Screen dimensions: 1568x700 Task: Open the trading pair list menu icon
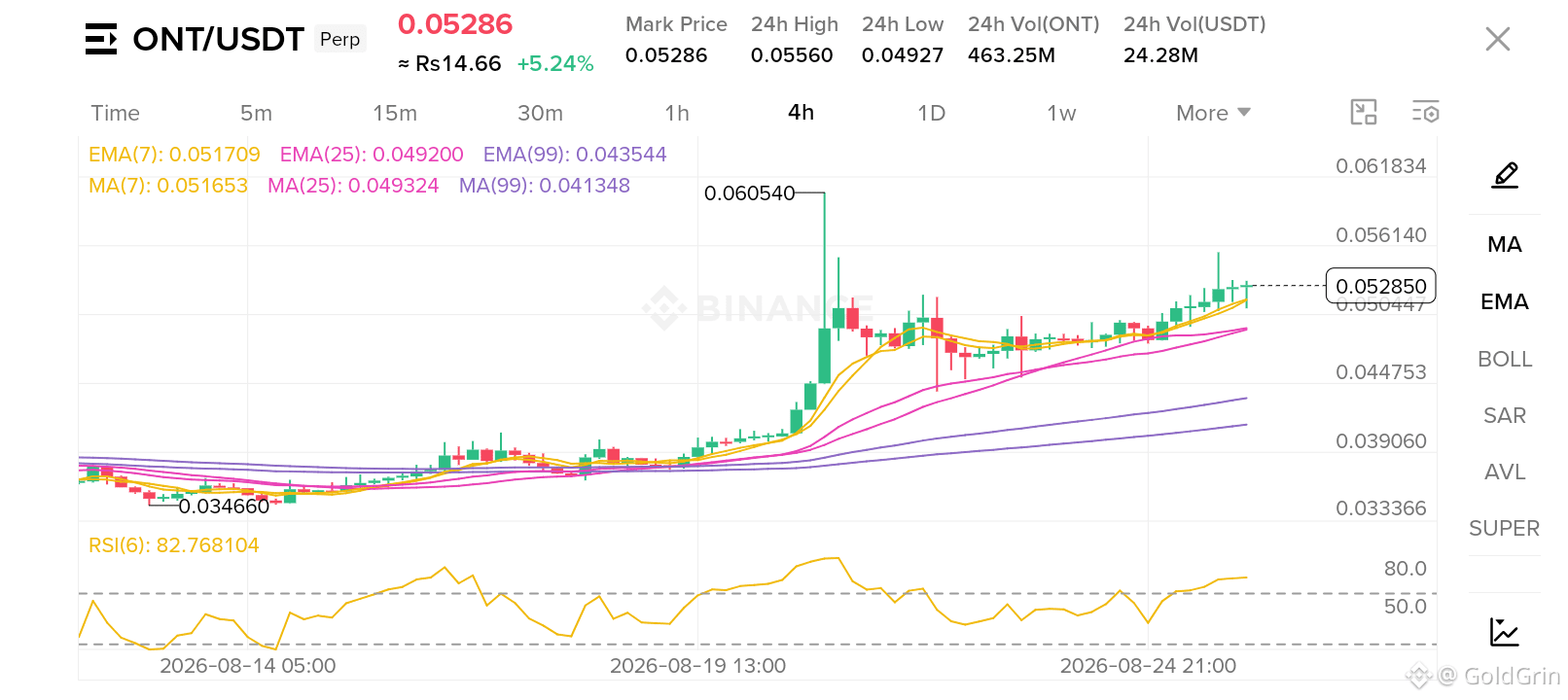(101, 39)
